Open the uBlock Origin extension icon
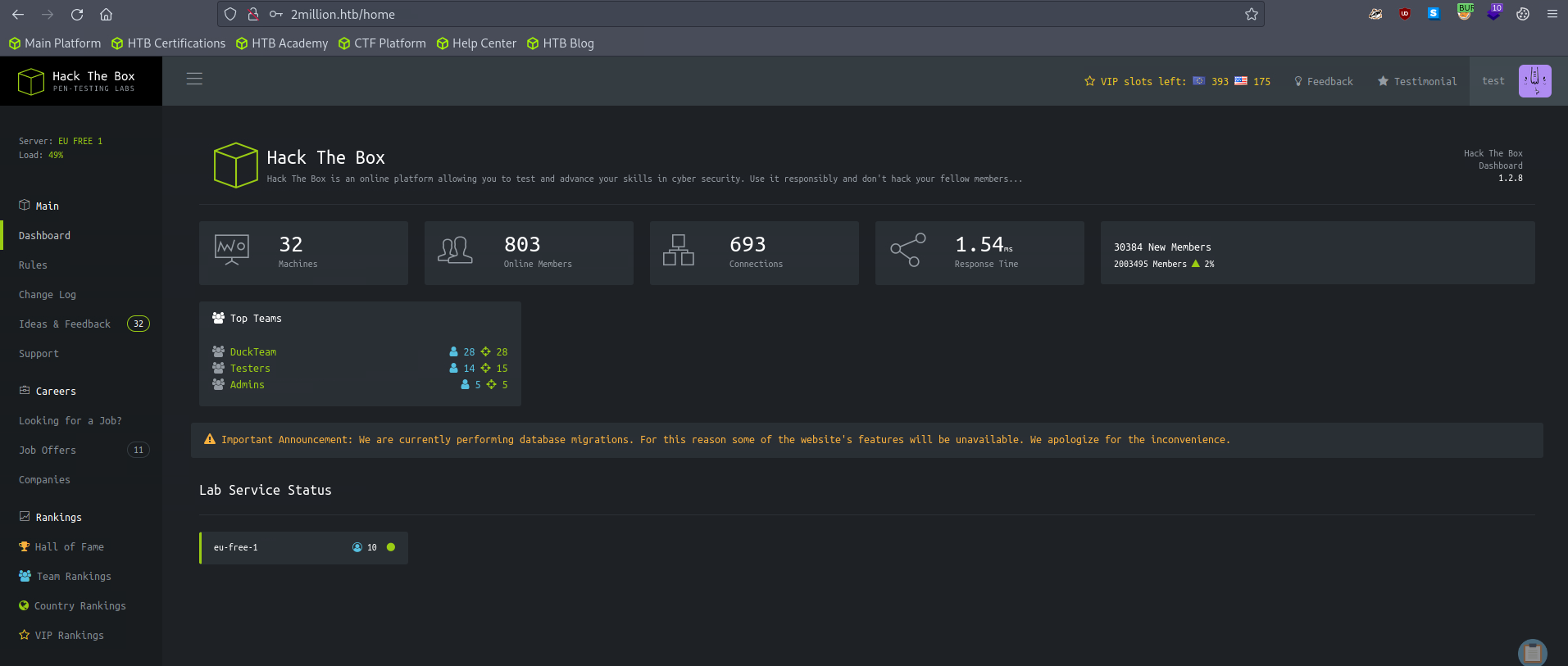The height and width of the screenshot is (666, 1568). point(1405,14)
